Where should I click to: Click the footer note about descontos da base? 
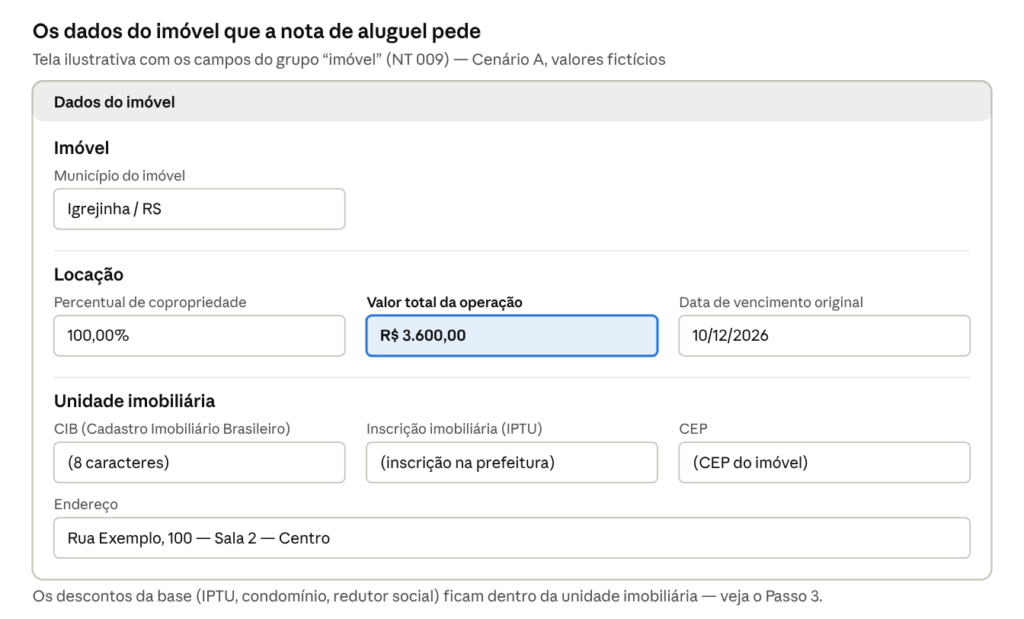tap(428, 596)
